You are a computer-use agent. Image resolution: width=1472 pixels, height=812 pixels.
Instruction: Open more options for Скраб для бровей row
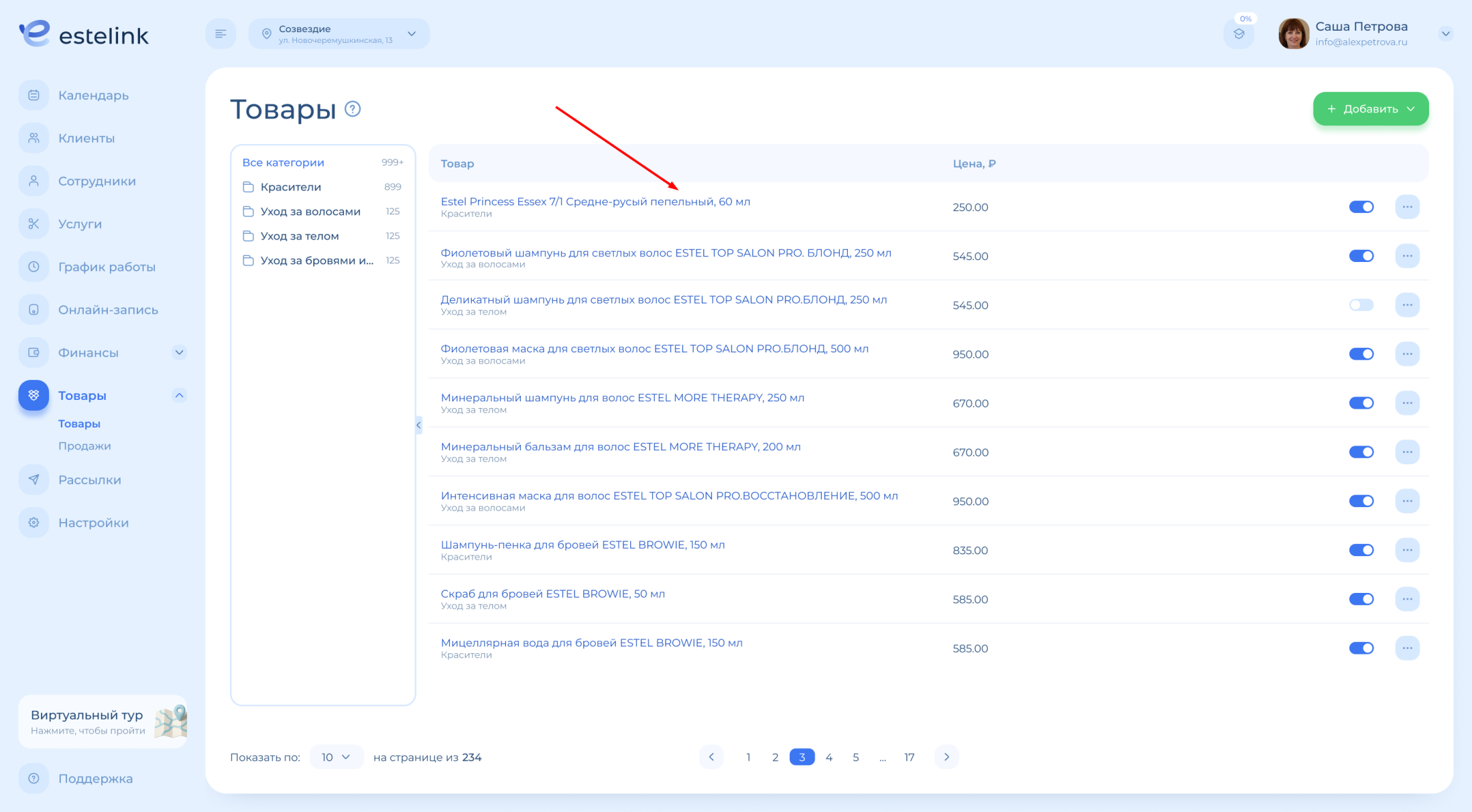pos(1407,599)
